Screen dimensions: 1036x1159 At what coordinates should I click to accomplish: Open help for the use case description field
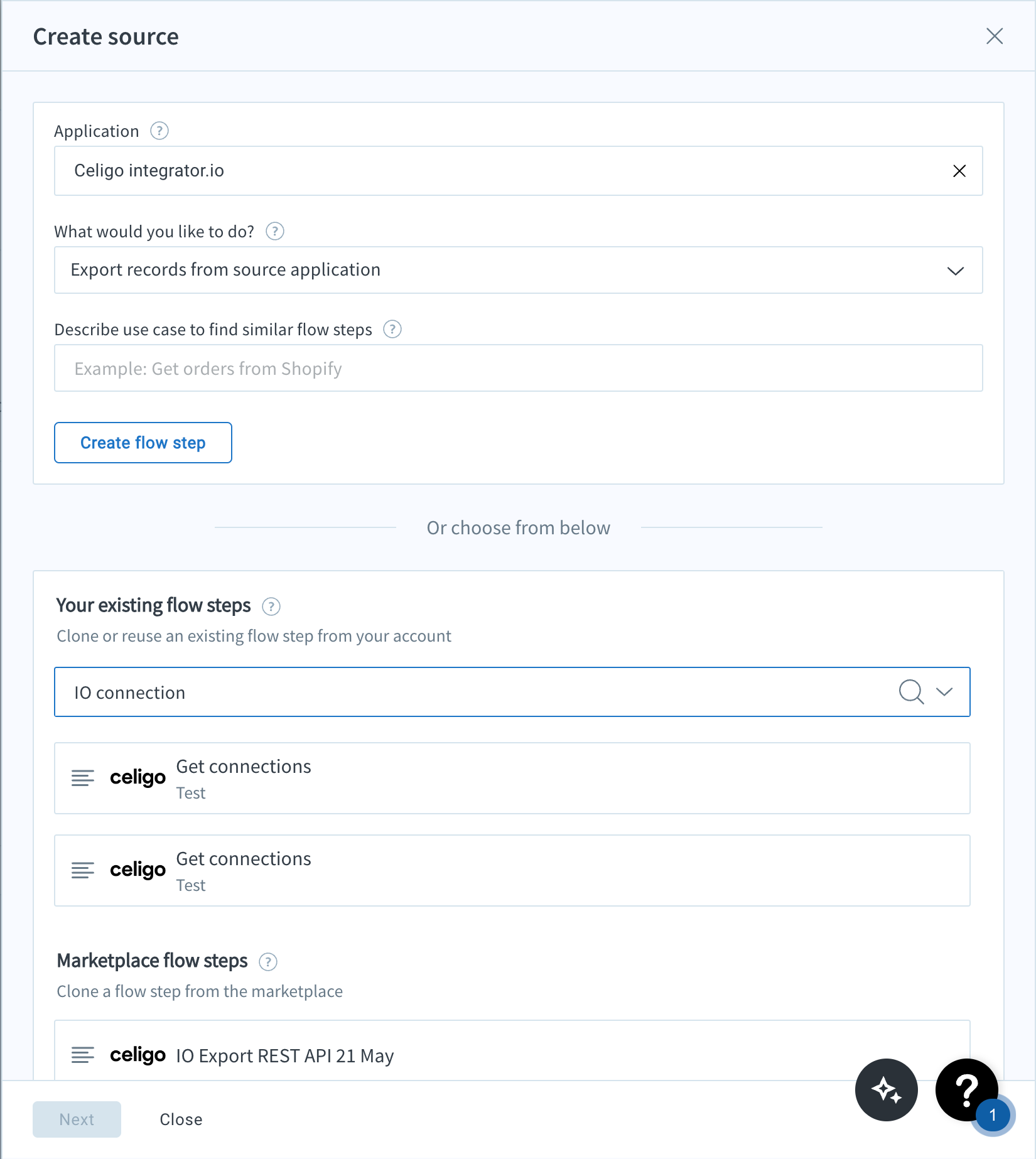click(392, 329)
